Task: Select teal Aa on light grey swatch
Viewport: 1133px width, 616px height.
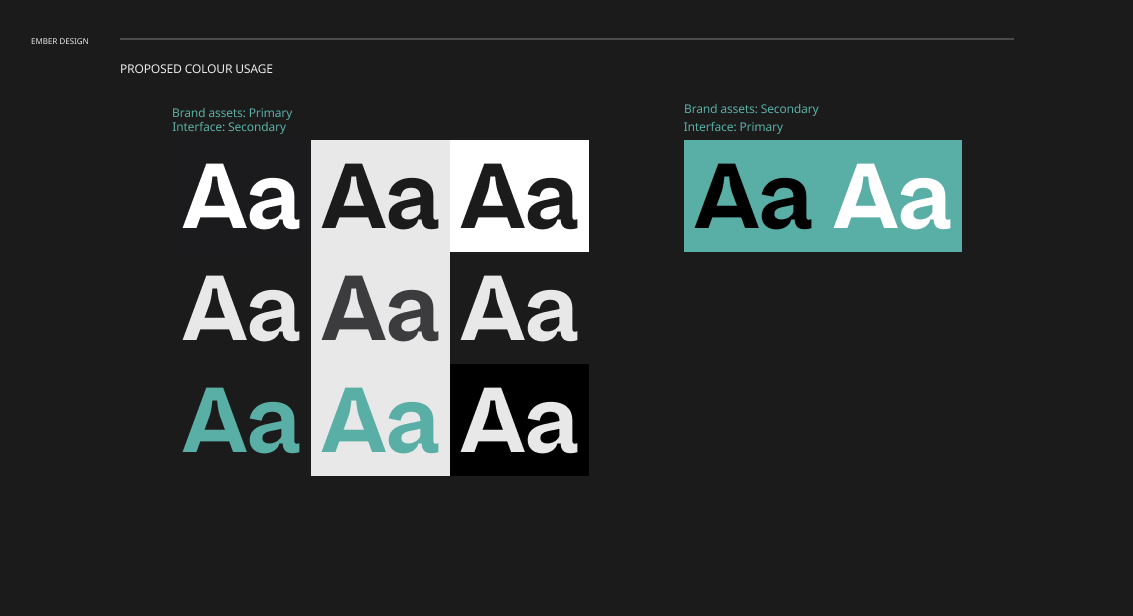Action: 380,420
